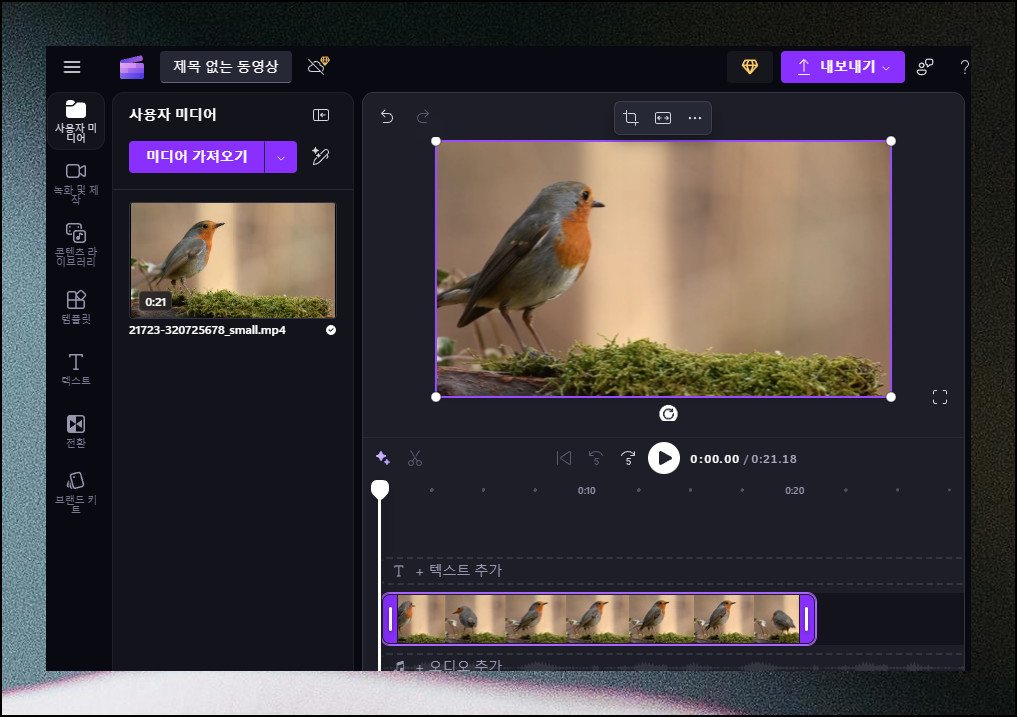Viewport: 1017px width, 717px height.
Task: Undo the last action
Action: 387,116
